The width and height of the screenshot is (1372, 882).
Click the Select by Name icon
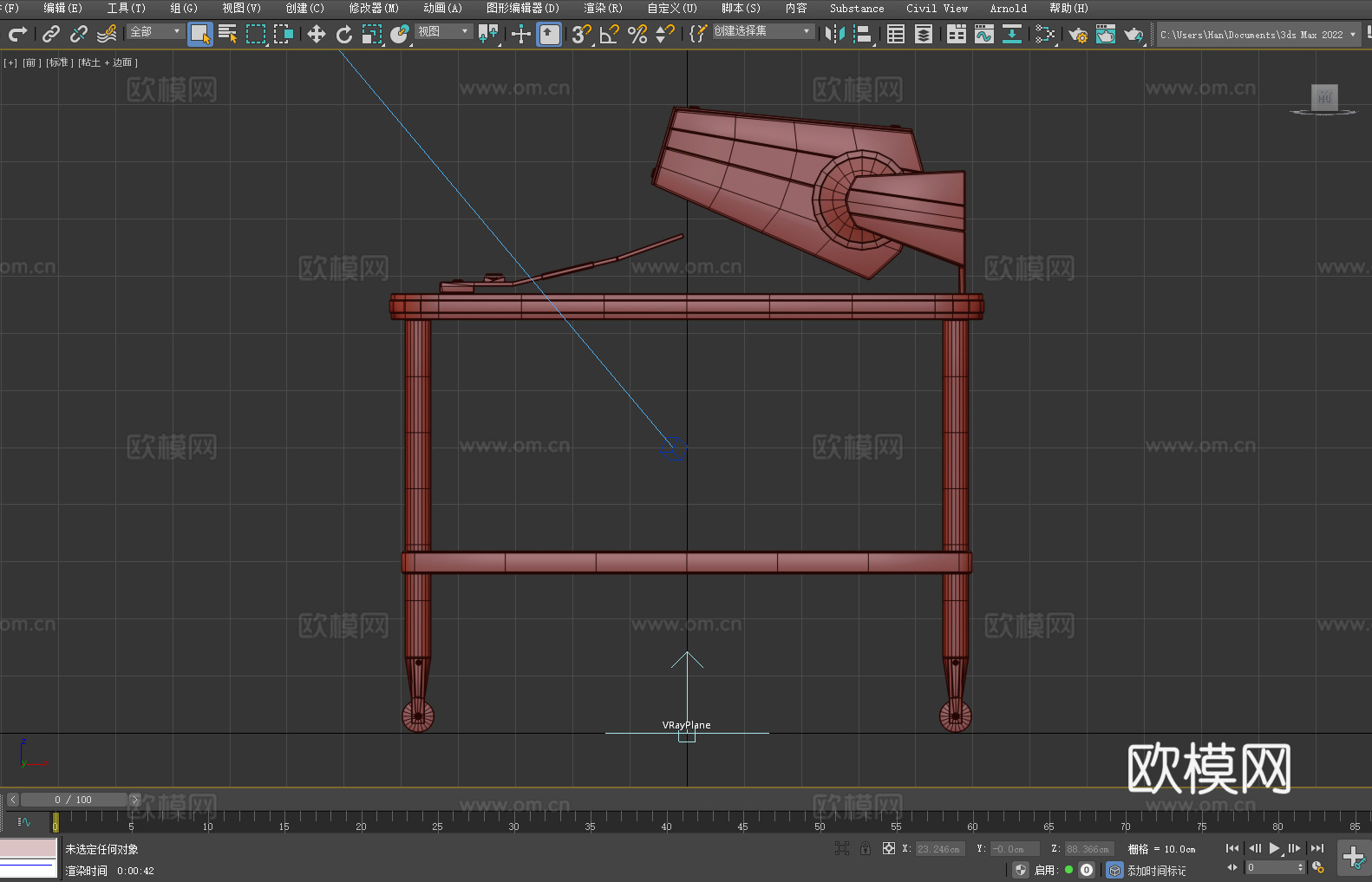(x=227, y=34)
